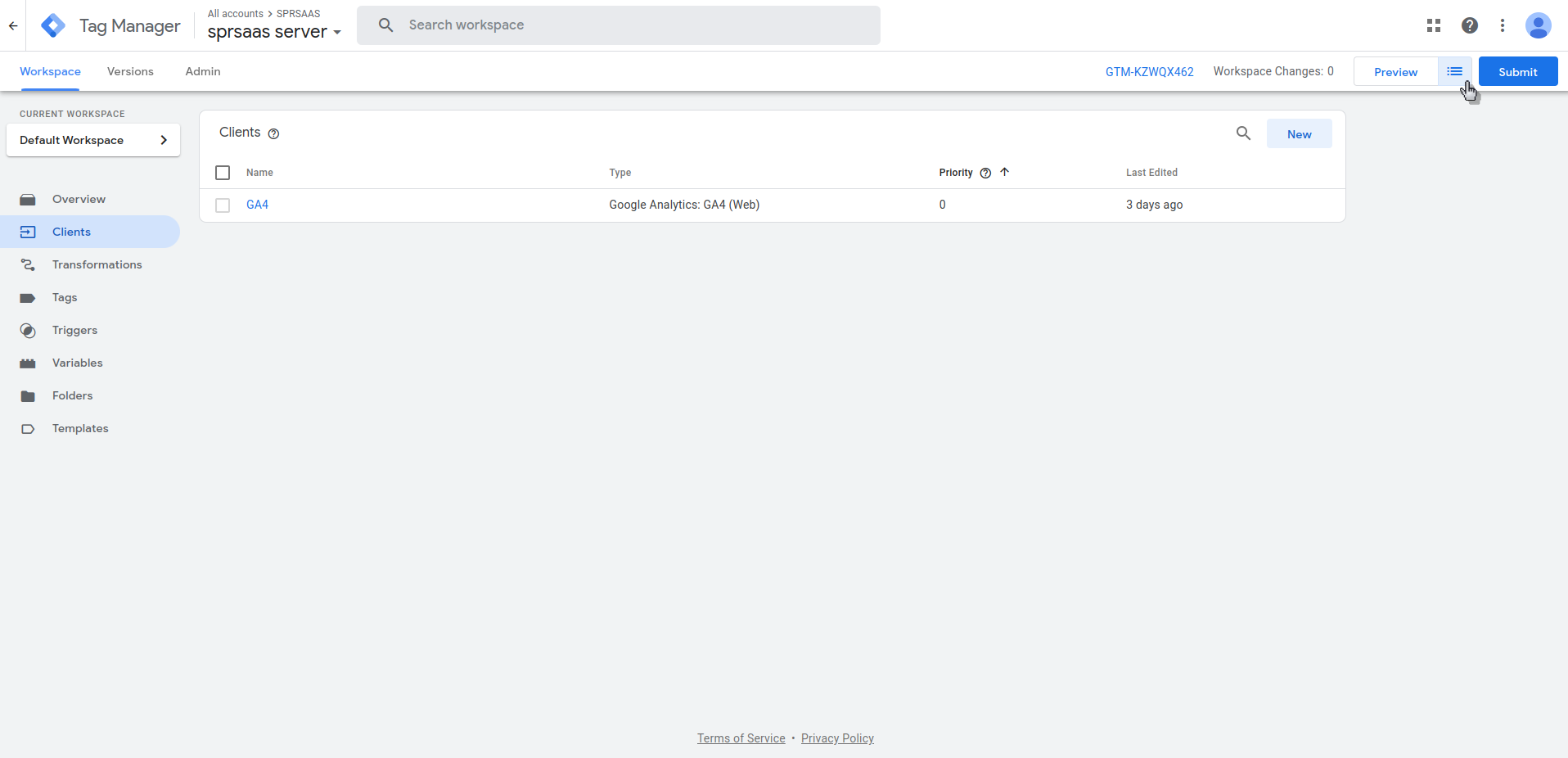The height and width of the screenshot is (758, 1568).
Task: Switch to Admin tab
Action: [203, 71]
